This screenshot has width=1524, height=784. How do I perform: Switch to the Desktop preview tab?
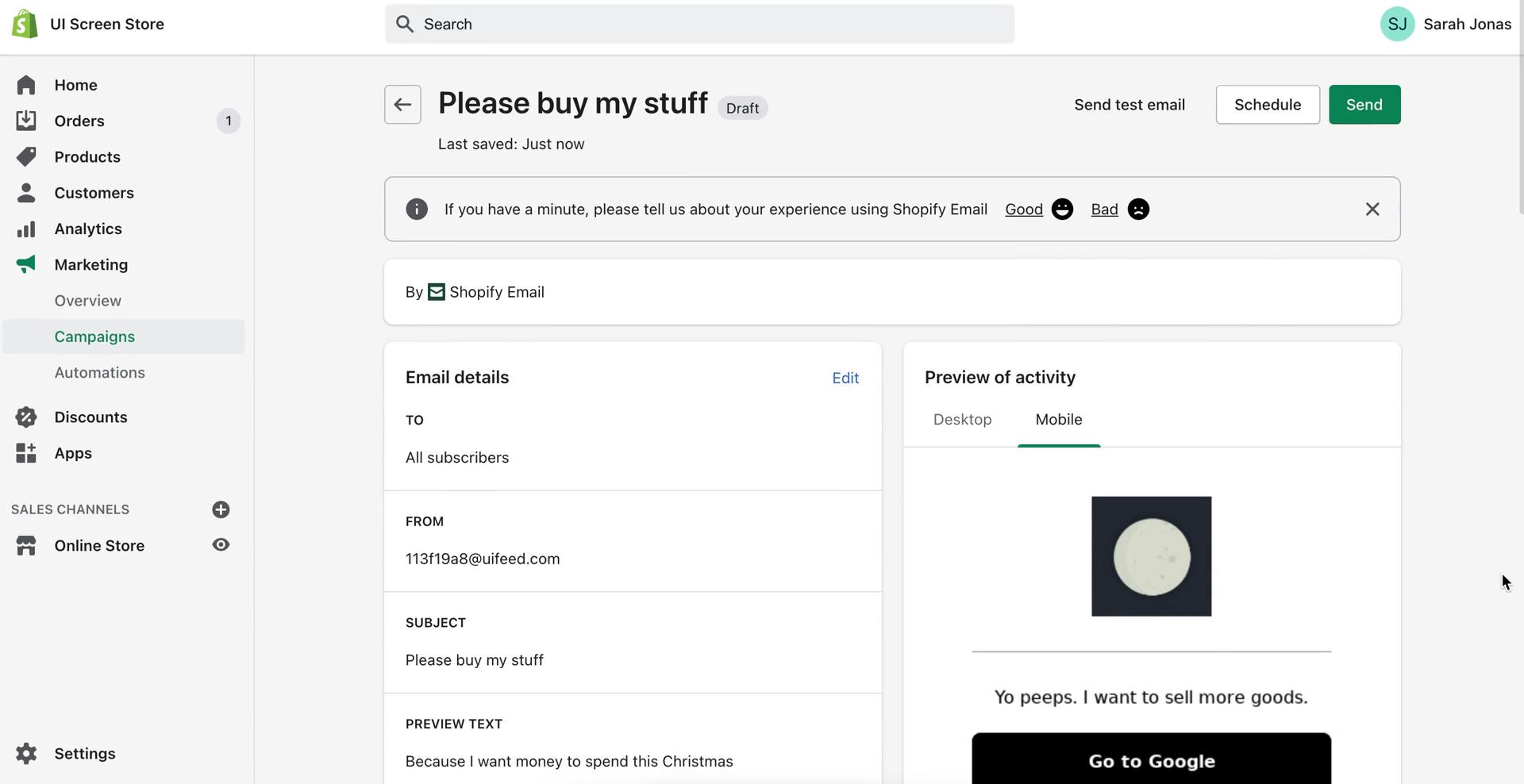tap(962, 420)
